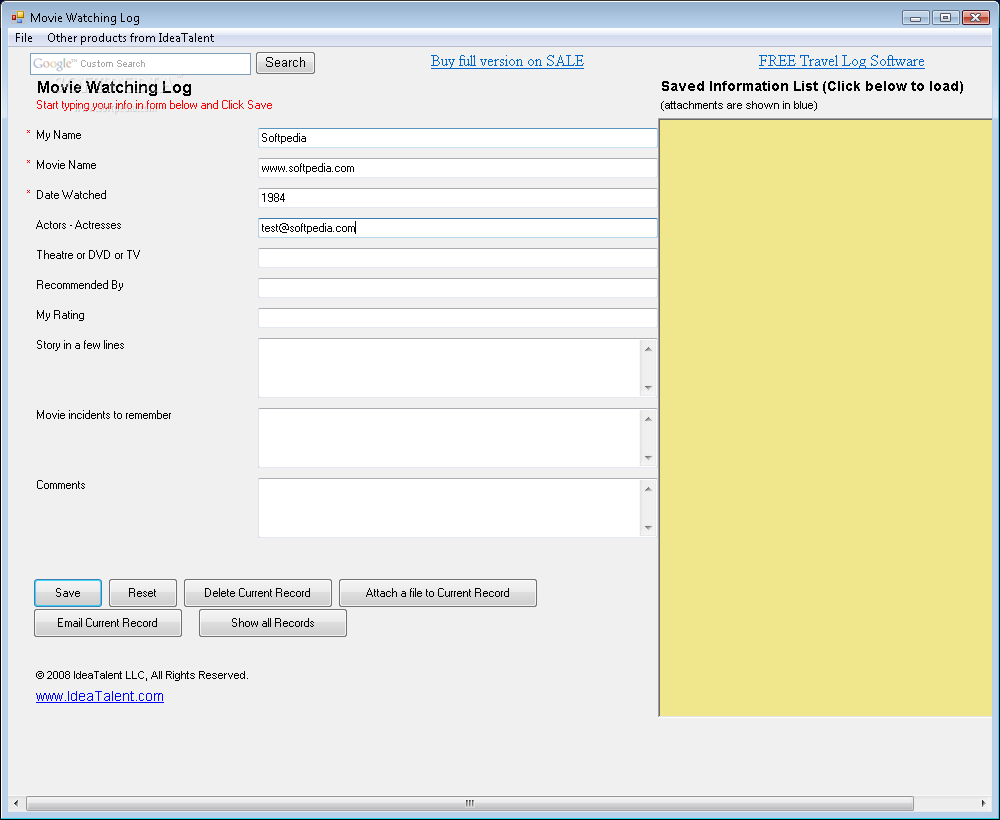Click the Search button
Screen dimensions: 1000x820
285,62
